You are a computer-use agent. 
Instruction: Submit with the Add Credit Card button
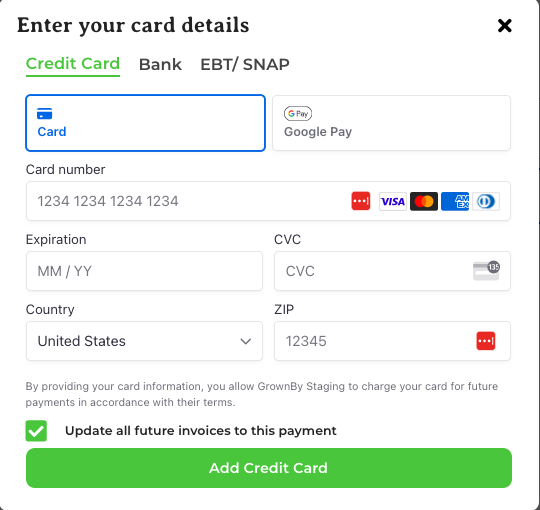click(x=269, y=468)
